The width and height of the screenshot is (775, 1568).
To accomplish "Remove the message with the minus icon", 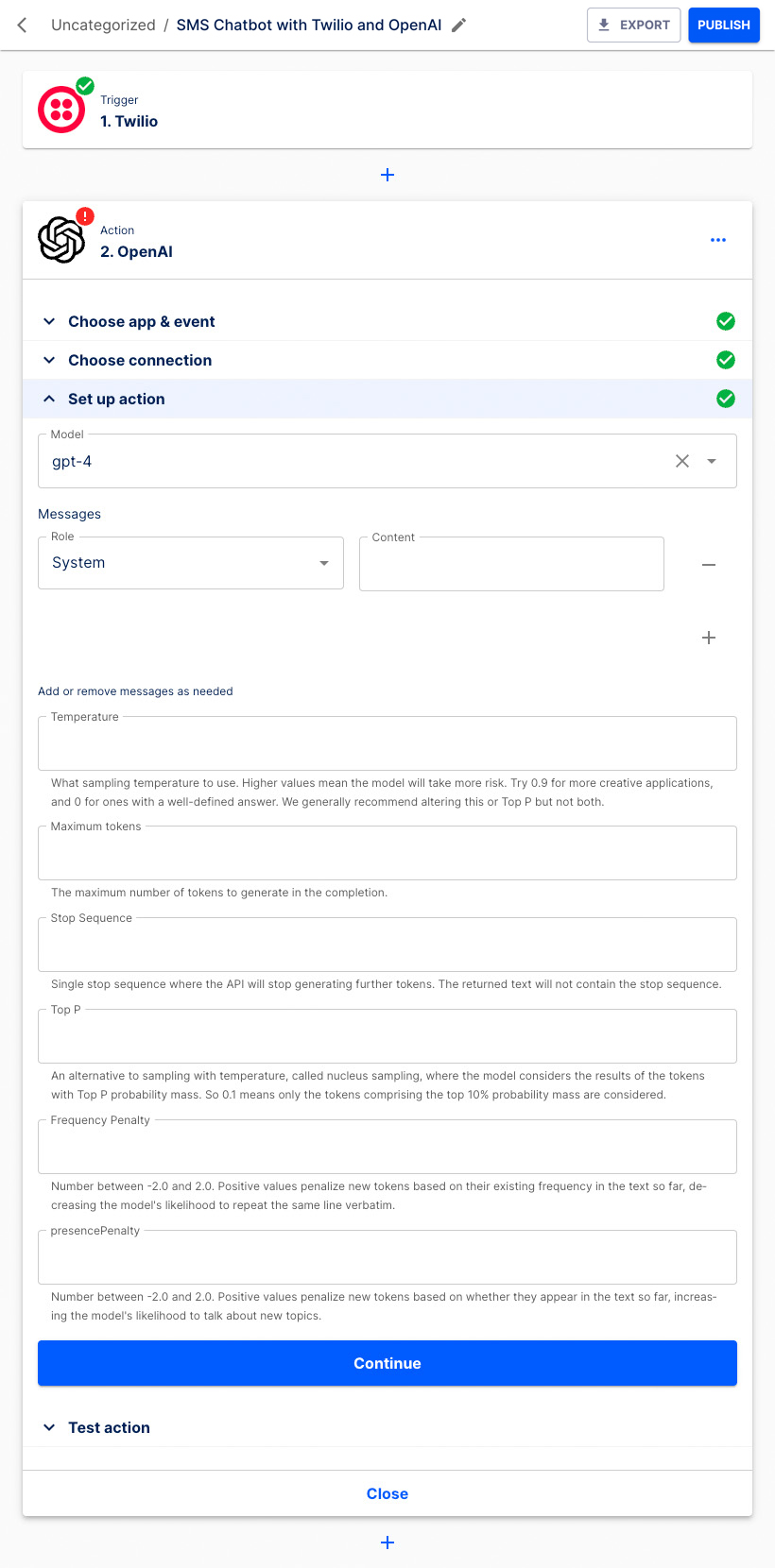I will coord(709,565).
